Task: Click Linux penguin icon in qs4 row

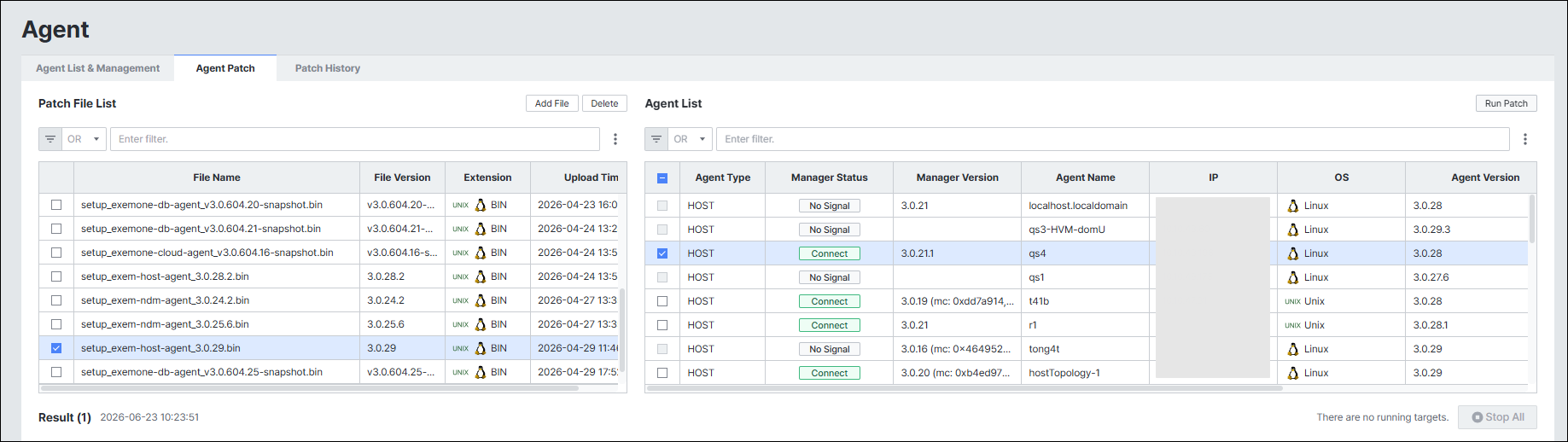Action: pyautogui.click(x=1293, y=253)
